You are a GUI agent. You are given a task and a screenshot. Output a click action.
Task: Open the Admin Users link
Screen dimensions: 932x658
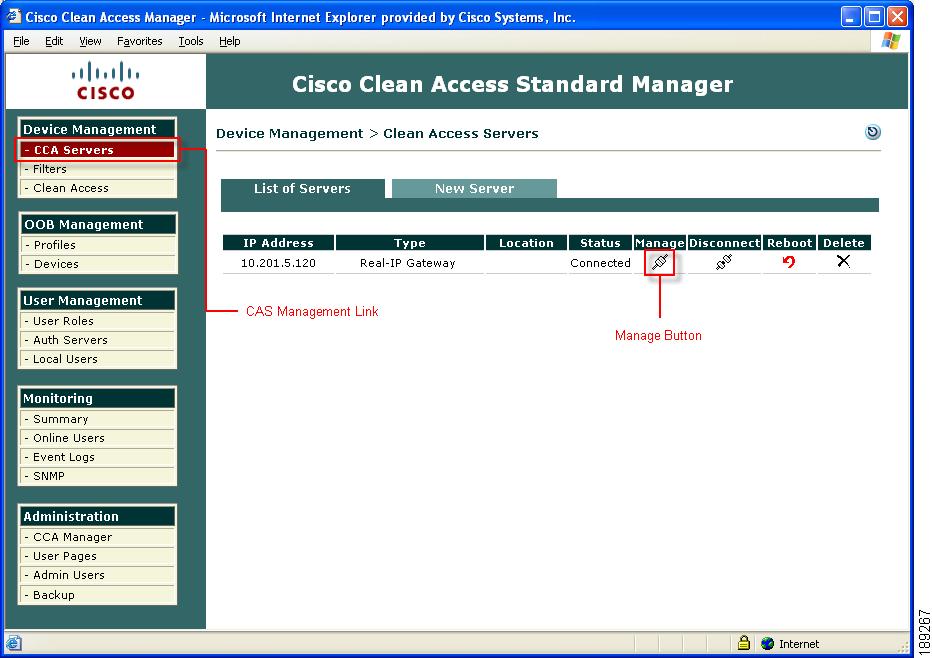coord(97,575)
